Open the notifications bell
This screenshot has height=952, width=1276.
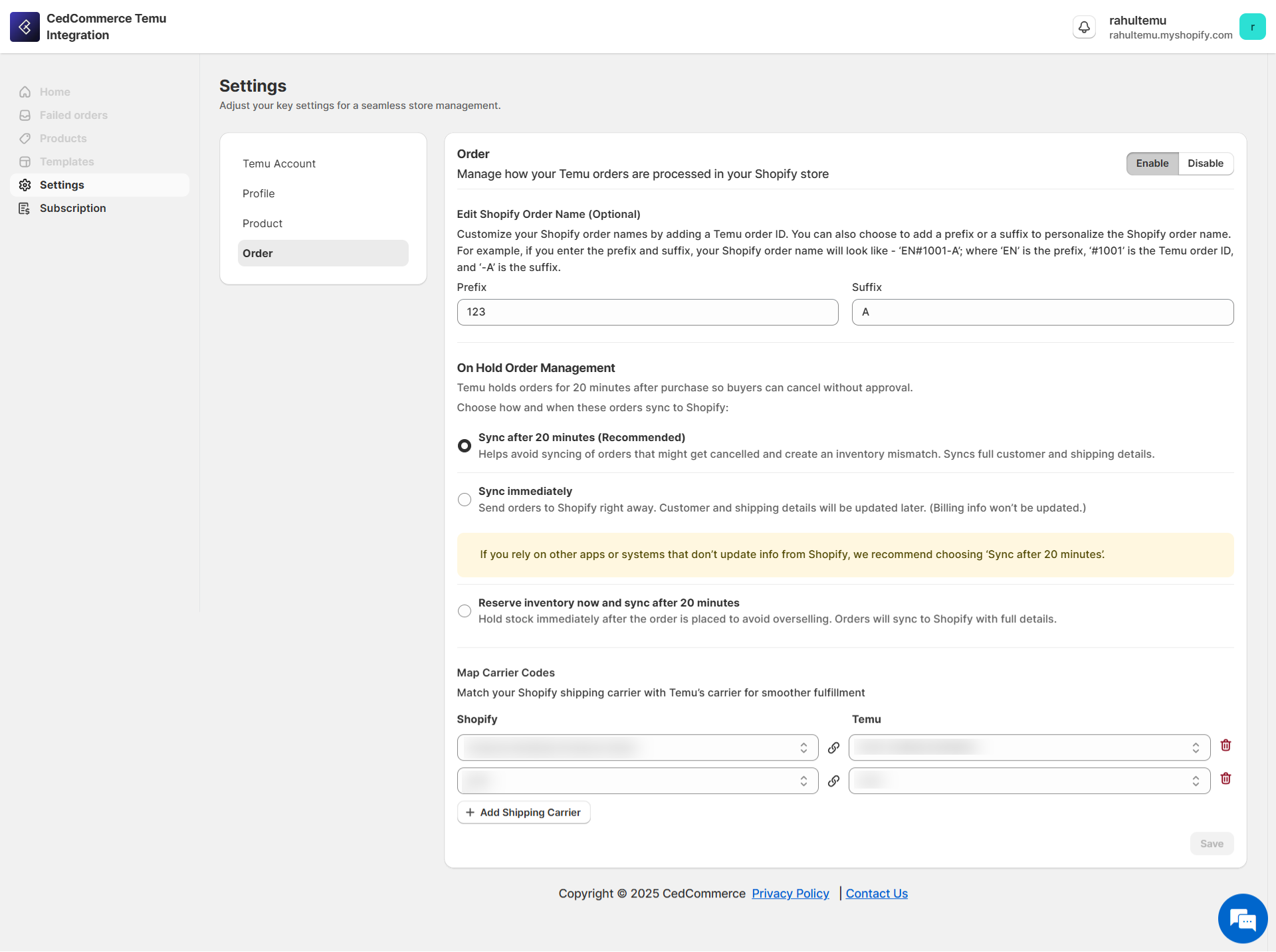(1084, 27)
